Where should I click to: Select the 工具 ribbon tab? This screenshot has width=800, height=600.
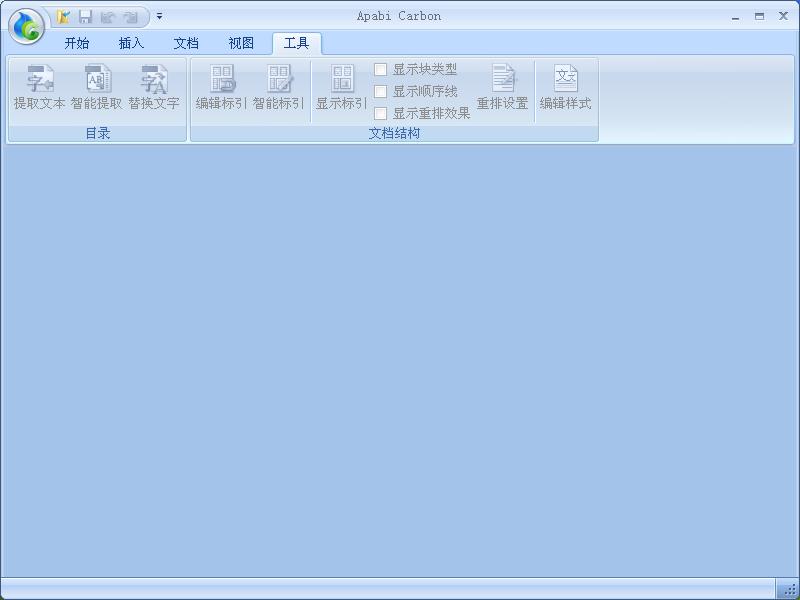[296, 43]
